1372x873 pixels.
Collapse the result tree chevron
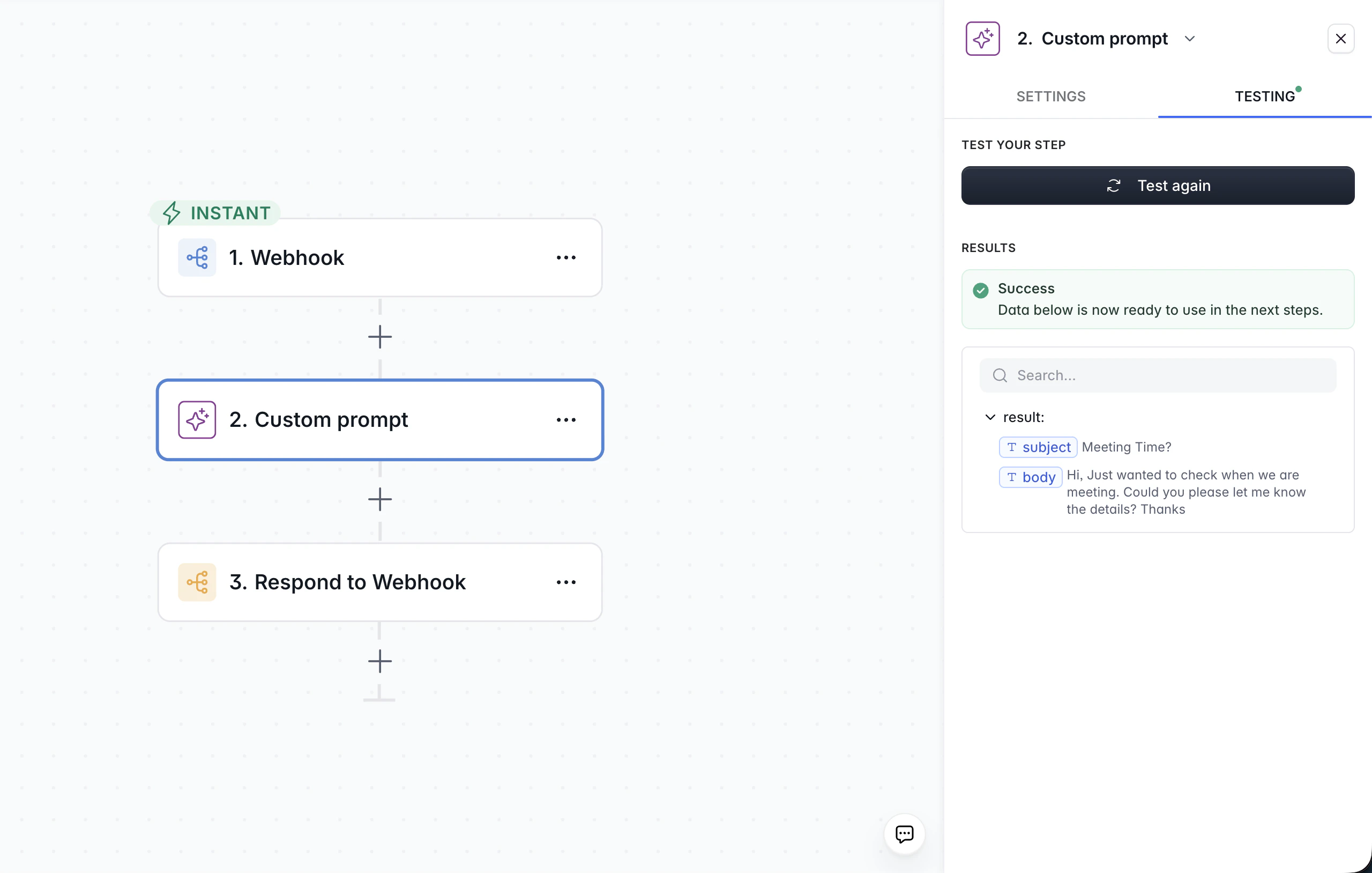pos(990,417)
